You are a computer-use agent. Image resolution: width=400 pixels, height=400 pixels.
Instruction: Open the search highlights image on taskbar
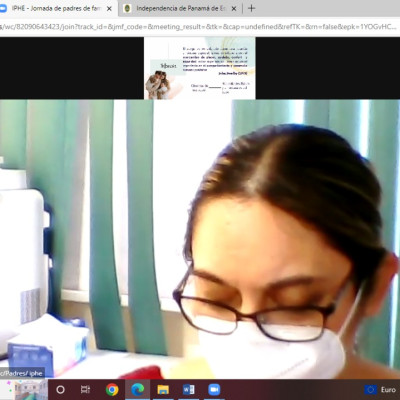(31, 389)
